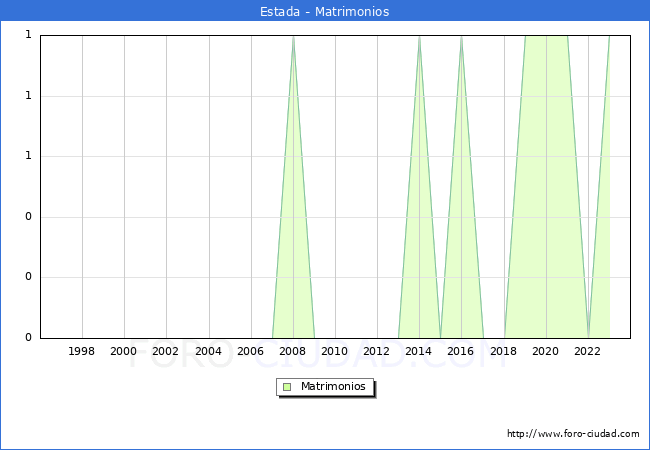Select the 2006 x-axis label
Viewport: 650px width, 450px height.
coord(250,351)
